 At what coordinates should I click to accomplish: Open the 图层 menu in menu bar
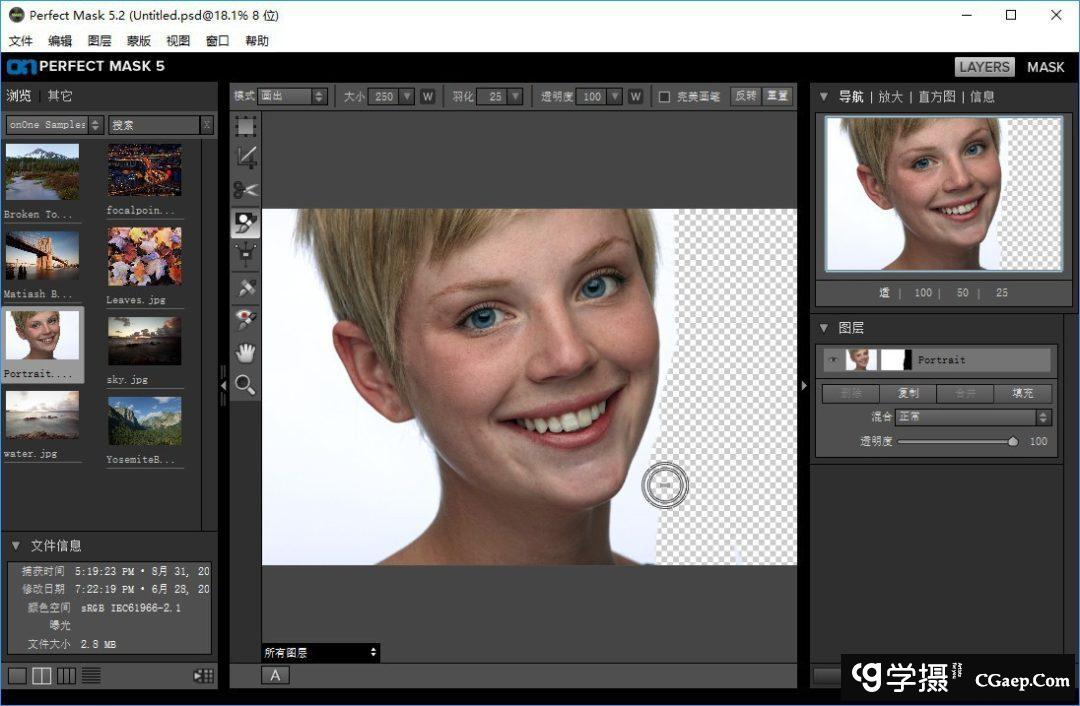pyautogui.click(x=100, y=41)
